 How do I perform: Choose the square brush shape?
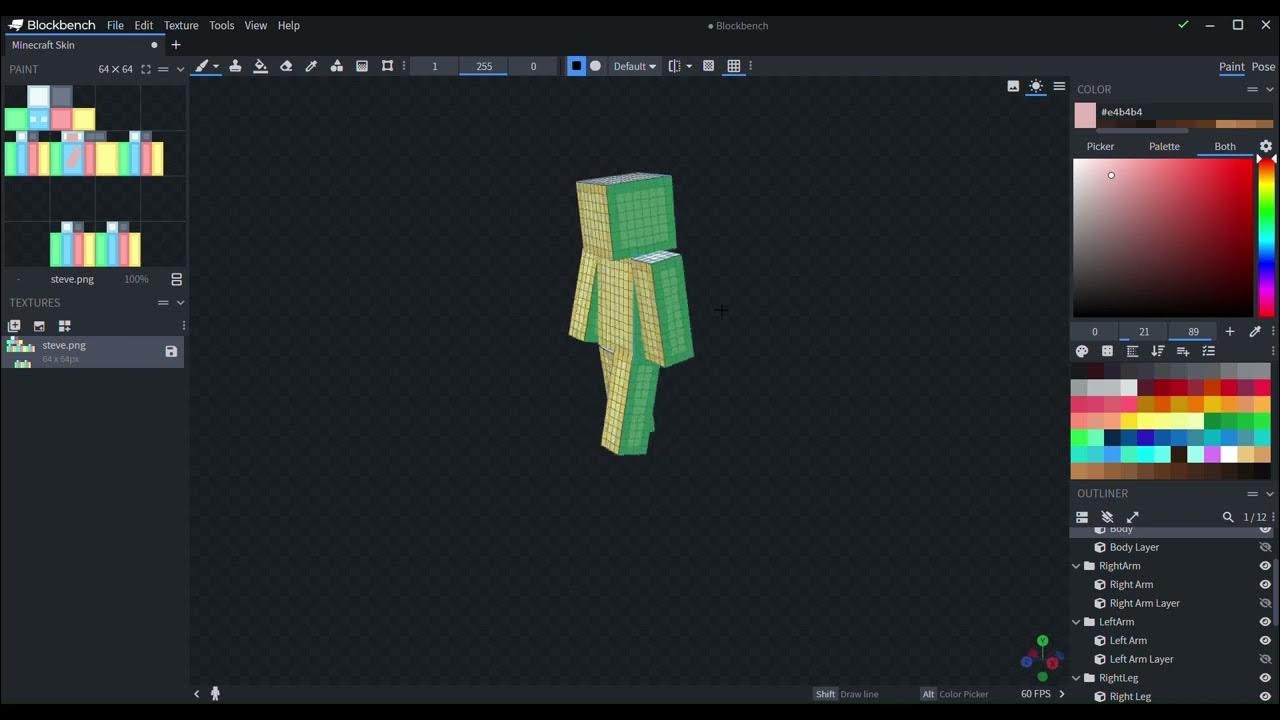click(576, 66)
